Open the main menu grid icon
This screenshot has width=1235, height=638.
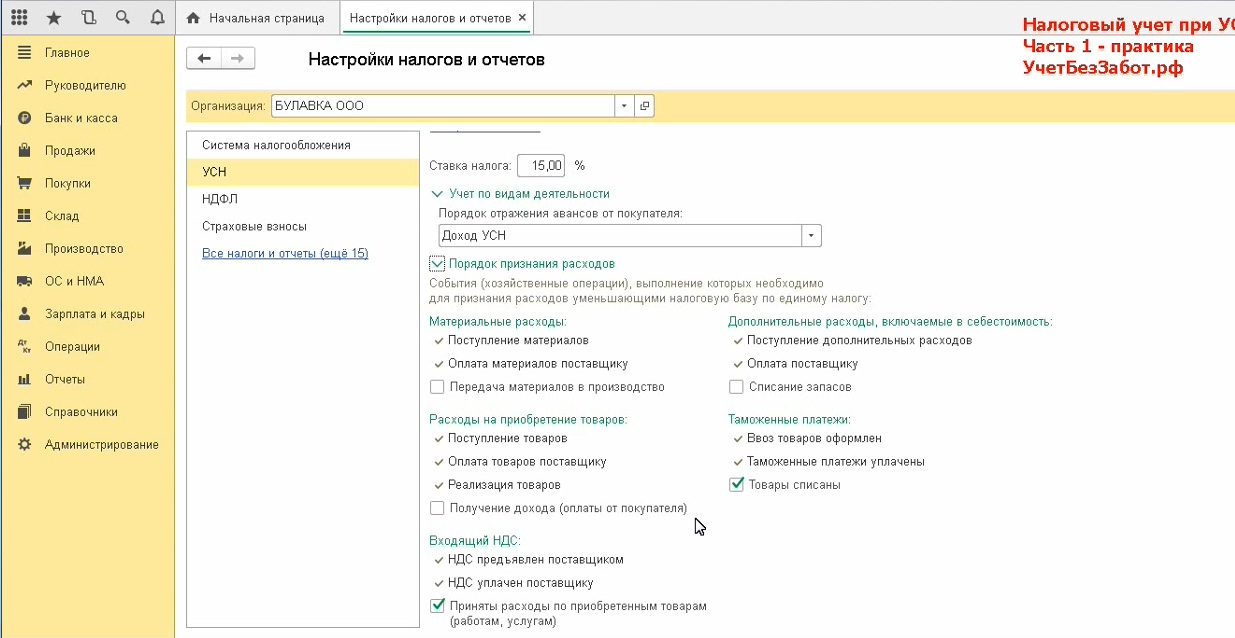pyautogui.click(x=19, y=18)
